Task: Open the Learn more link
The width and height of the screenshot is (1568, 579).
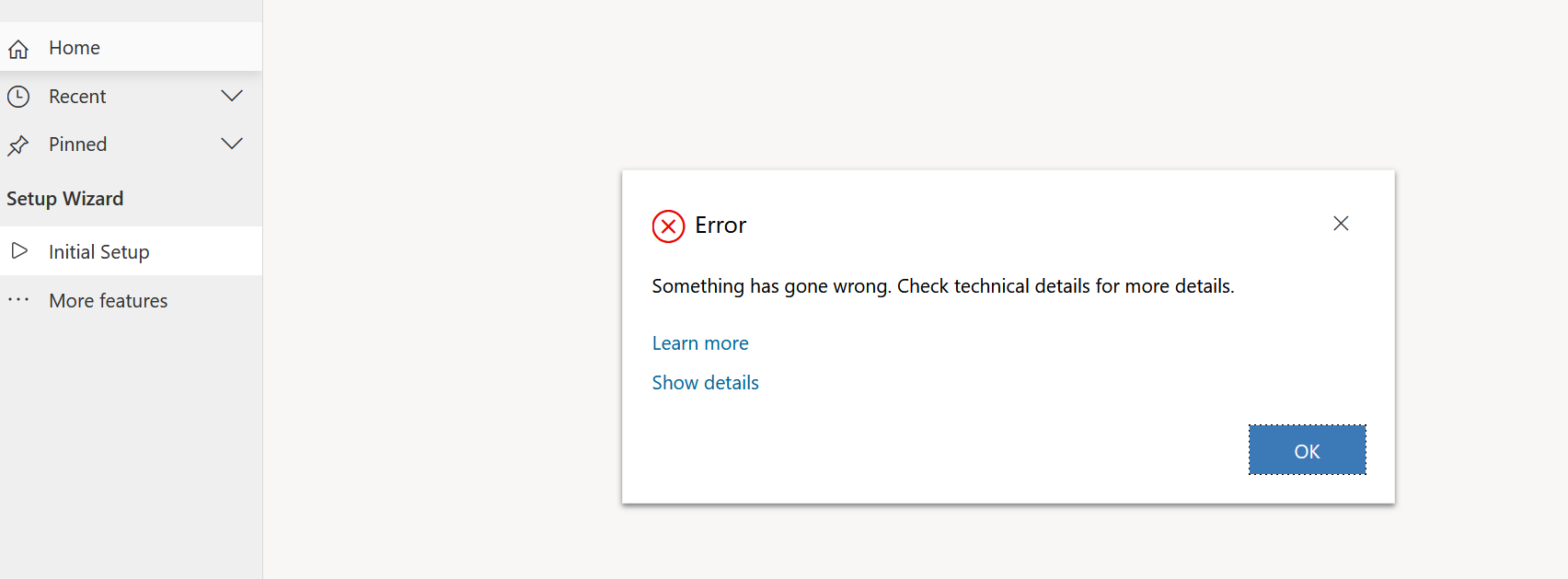Action: coord(700,342)
